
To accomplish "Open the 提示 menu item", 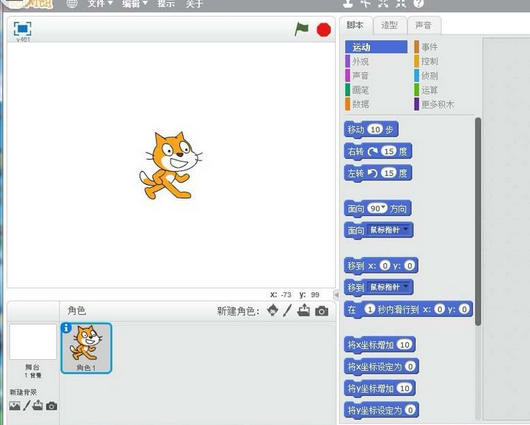I will point(166,4).
